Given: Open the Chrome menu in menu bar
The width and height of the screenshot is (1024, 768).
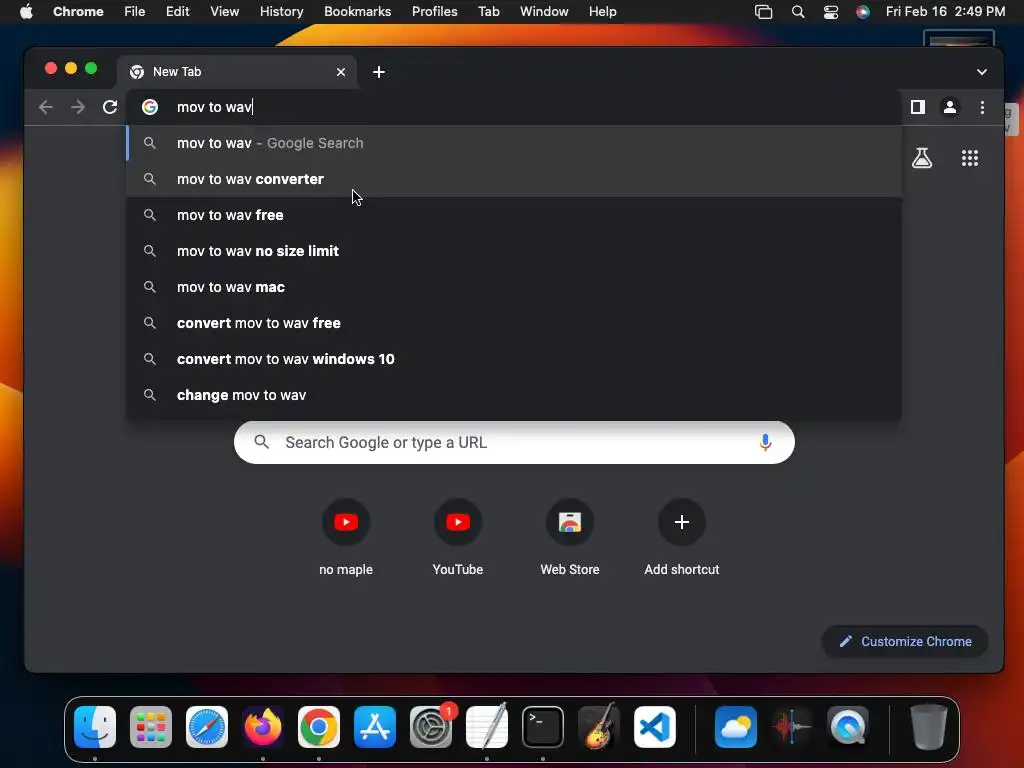Looking at the screenshot, I should pyautogui.click(x=78, y=12).
